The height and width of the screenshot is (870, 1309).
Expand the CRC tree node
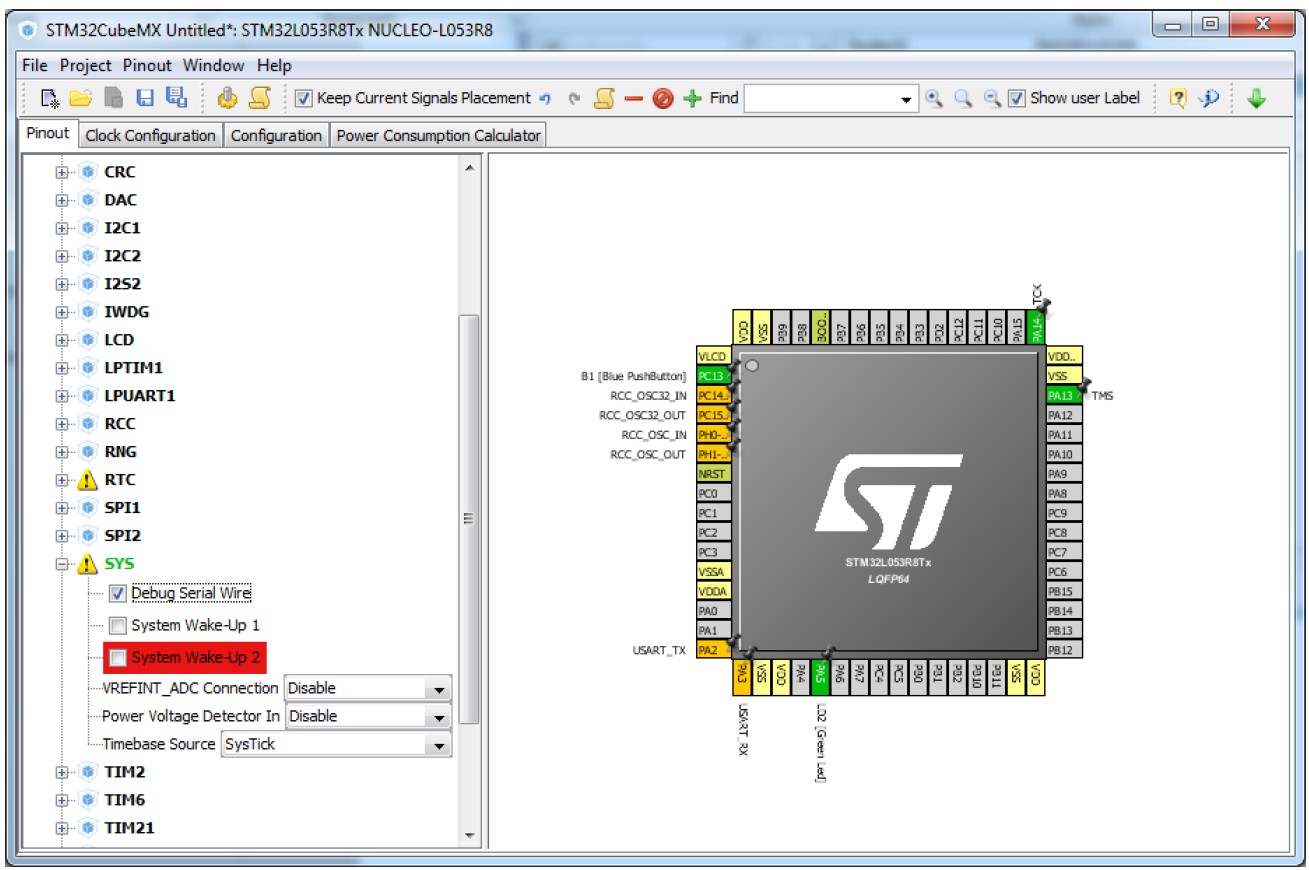[x=62, y=172]
